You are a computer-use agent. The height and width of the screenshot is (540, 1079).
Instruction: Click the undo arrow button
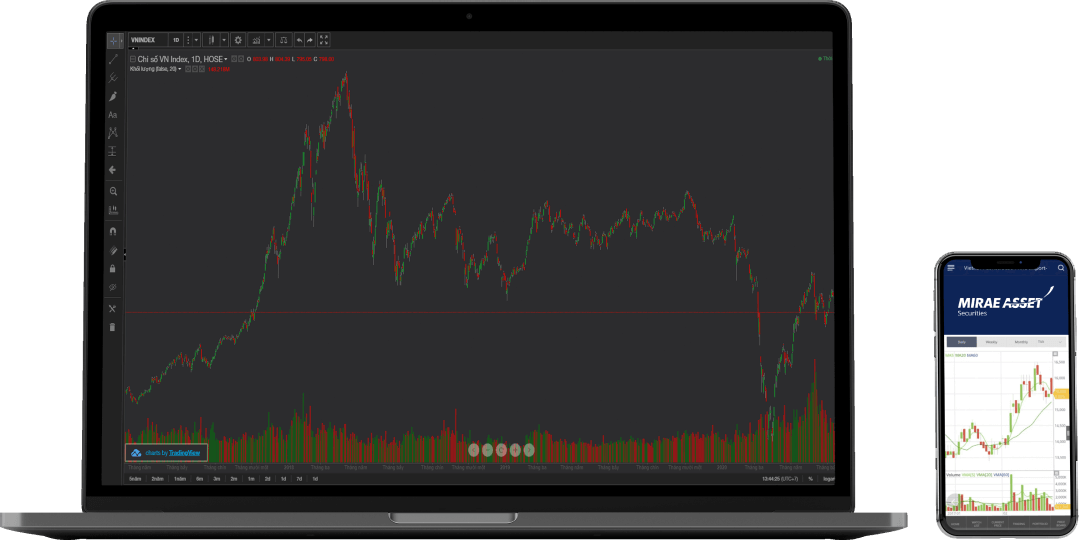point(299,40)
